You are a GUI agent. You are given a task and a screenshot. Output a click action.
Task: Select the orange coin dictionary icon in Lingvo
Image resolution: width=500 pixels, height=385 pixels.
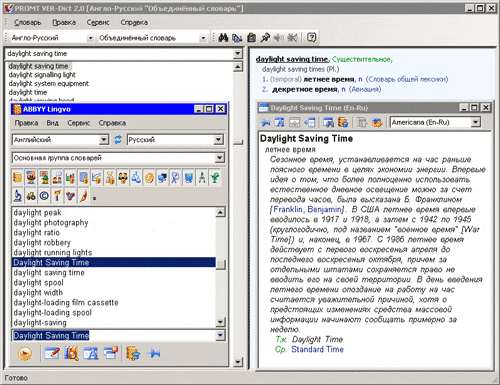pyautogui.click(x=149, y=177)
